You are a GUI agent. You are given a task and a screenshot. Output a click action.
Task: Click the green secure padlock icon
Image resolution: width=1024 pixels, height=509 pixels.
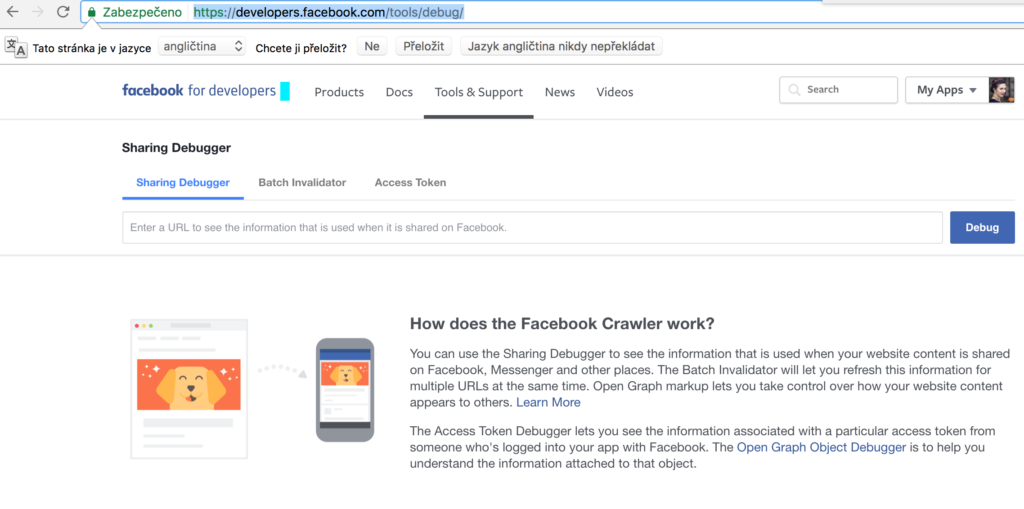pyautogui.click(x=92, y=13)
